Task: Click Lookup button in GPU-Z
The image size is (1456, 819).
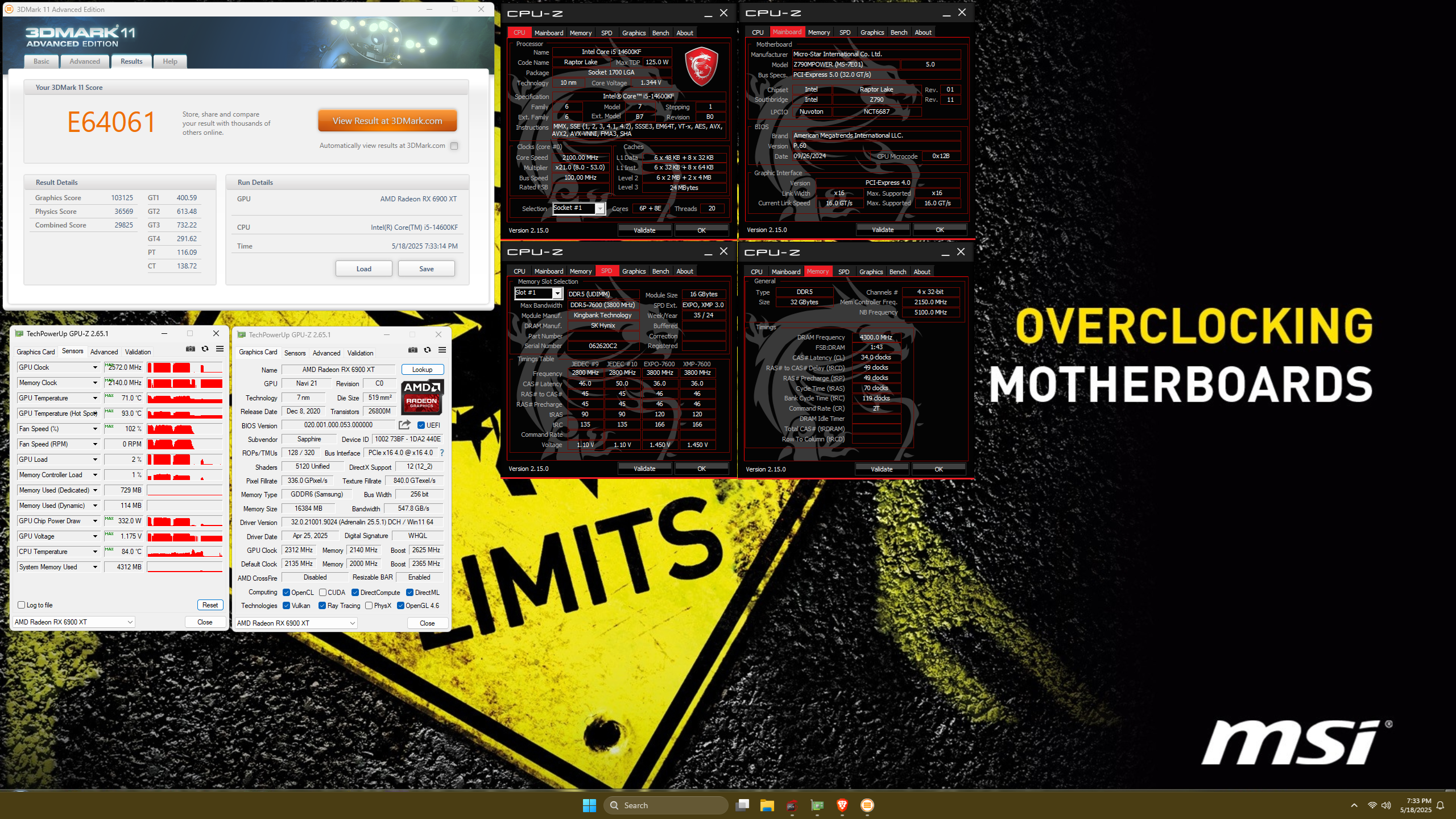Action: (x=423, y=369)
